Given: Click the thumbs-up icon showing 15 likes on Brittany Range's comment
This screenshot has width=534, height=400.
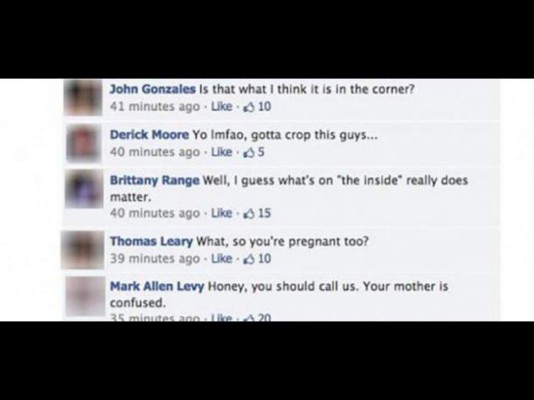Looking at the screenshot, I should [249, 213].
